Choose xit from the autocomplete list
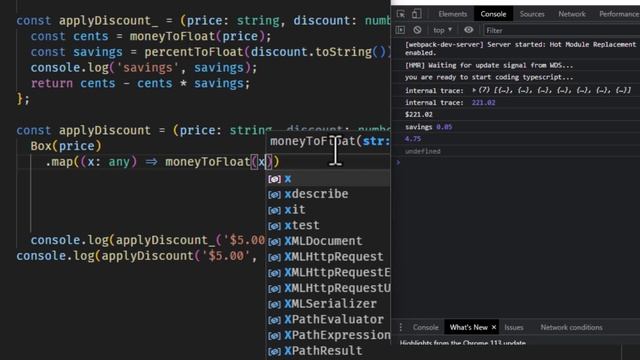Screen dimensions: 640x360 point(328,210)
